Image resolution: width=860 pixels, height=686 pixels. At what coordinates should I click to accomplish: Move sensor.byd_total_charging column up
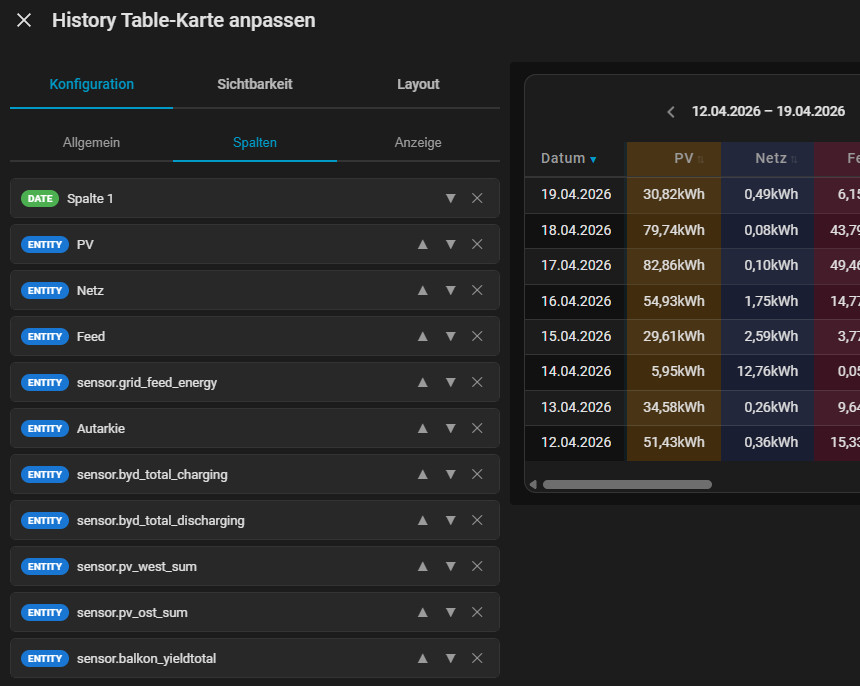tap(422, 474)
